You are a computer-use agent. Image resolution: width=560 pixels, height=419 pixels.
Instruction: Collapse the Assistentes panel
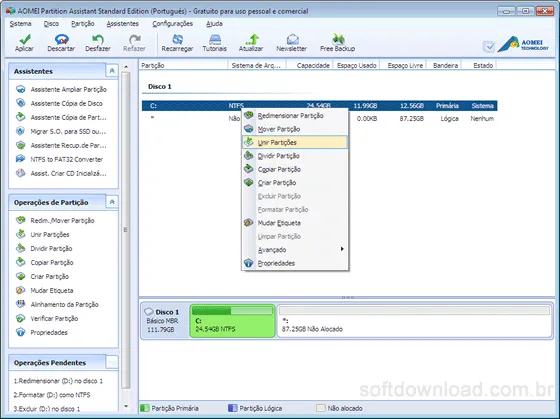112,71
